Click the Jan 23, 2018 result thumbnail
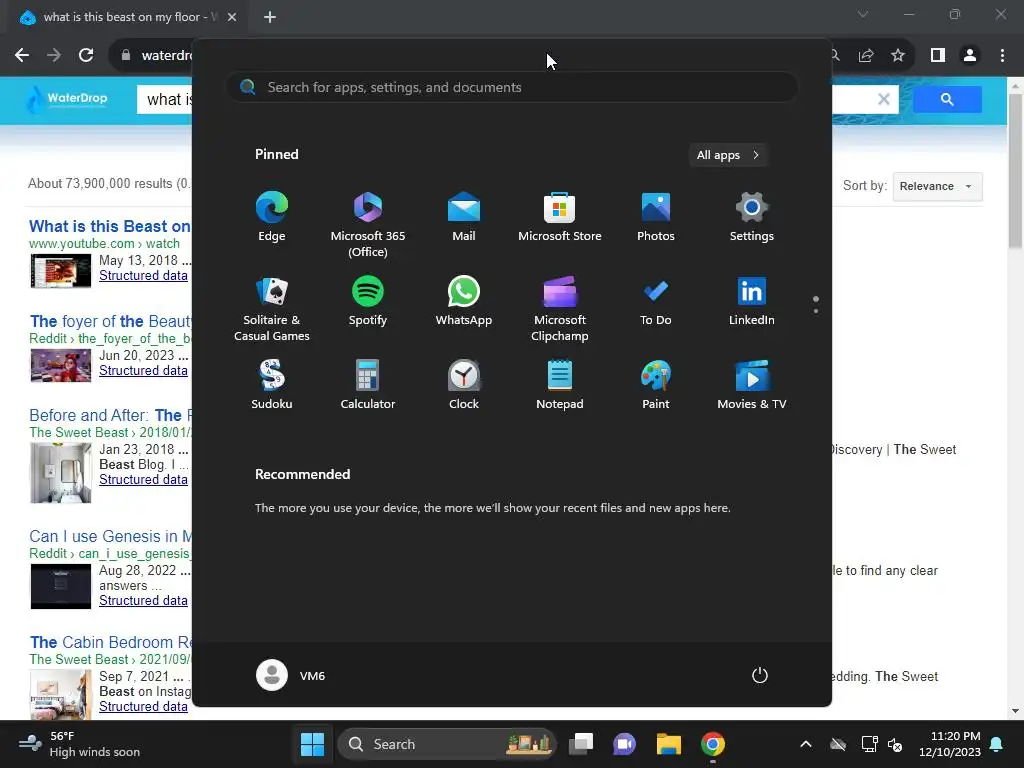1024x768 pixels. [x=61, y=473]
